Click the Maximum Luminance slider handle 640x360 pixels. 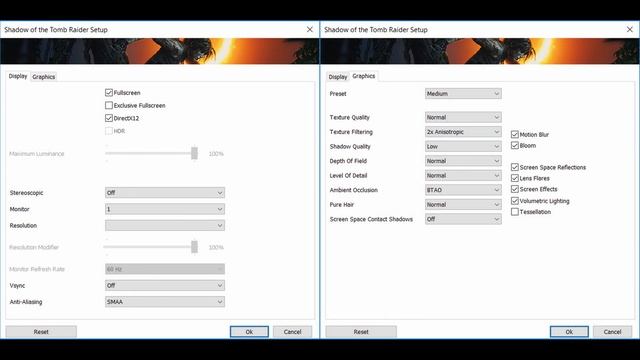click(194, 153)
